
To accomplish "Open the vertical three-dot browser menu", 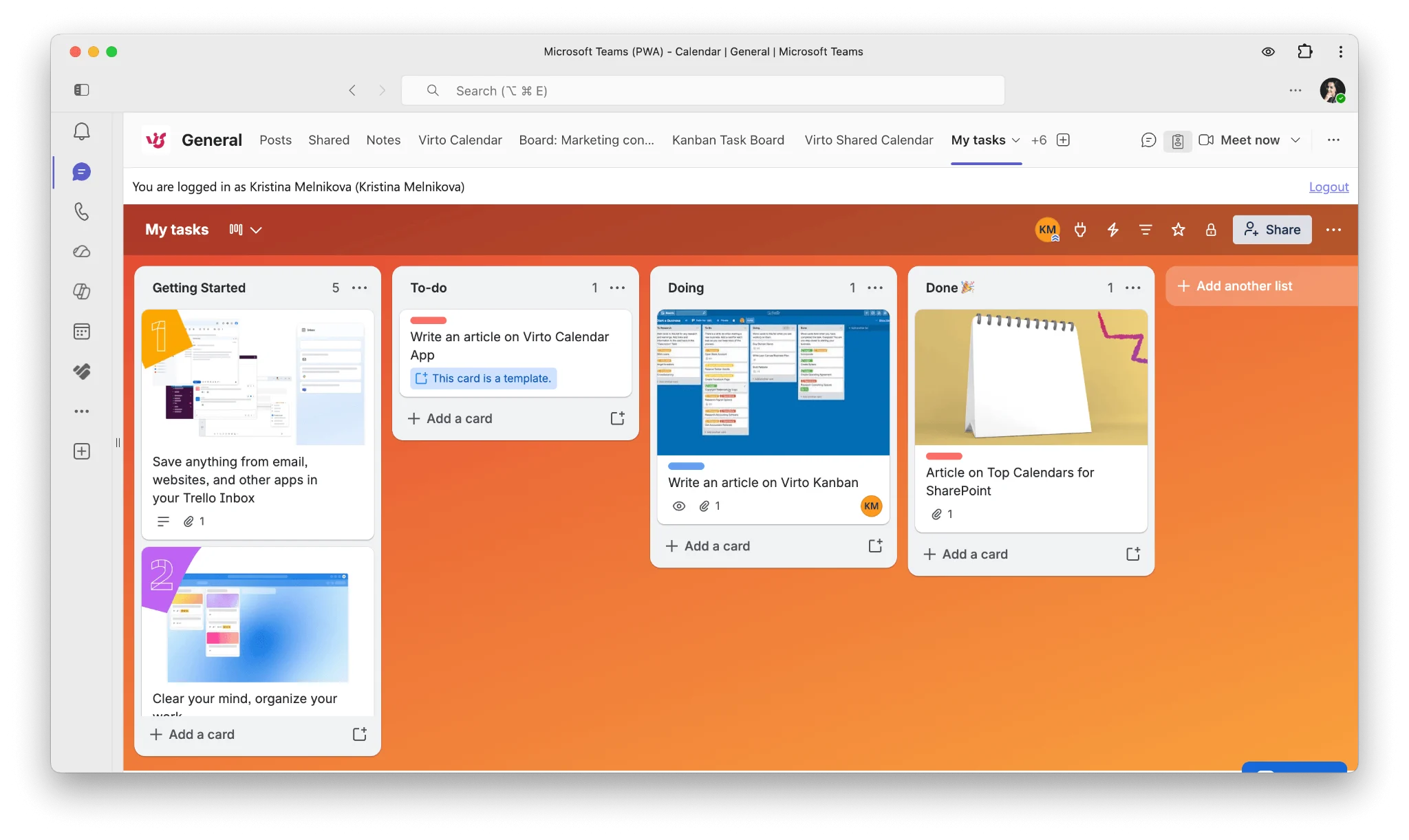I will click(1341, 52).
